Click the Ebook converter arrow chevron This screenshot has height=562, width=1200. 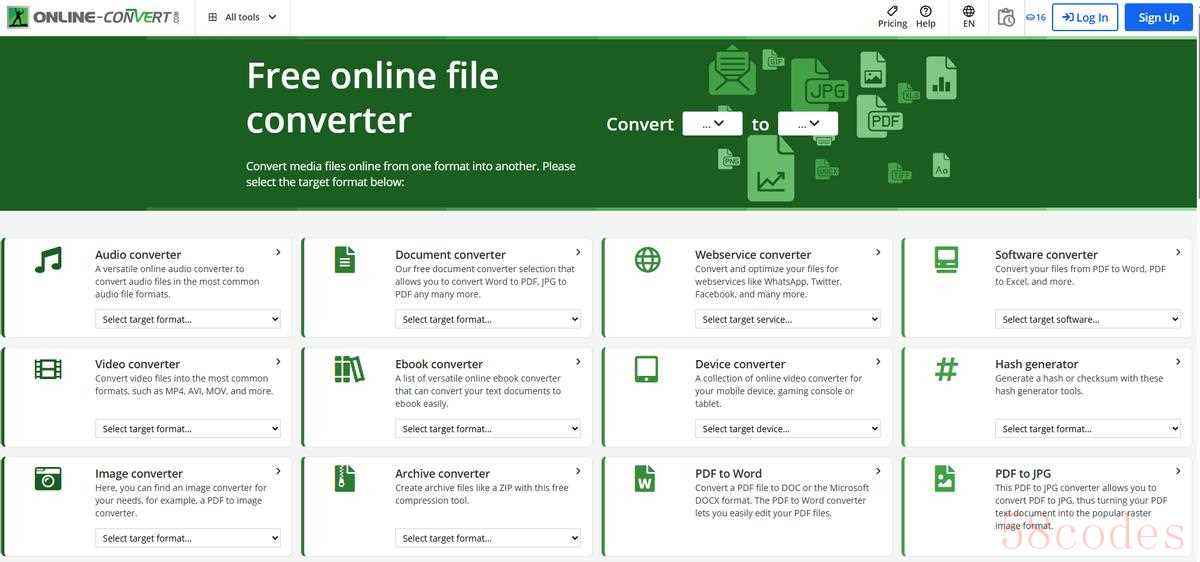click(578, 361)
